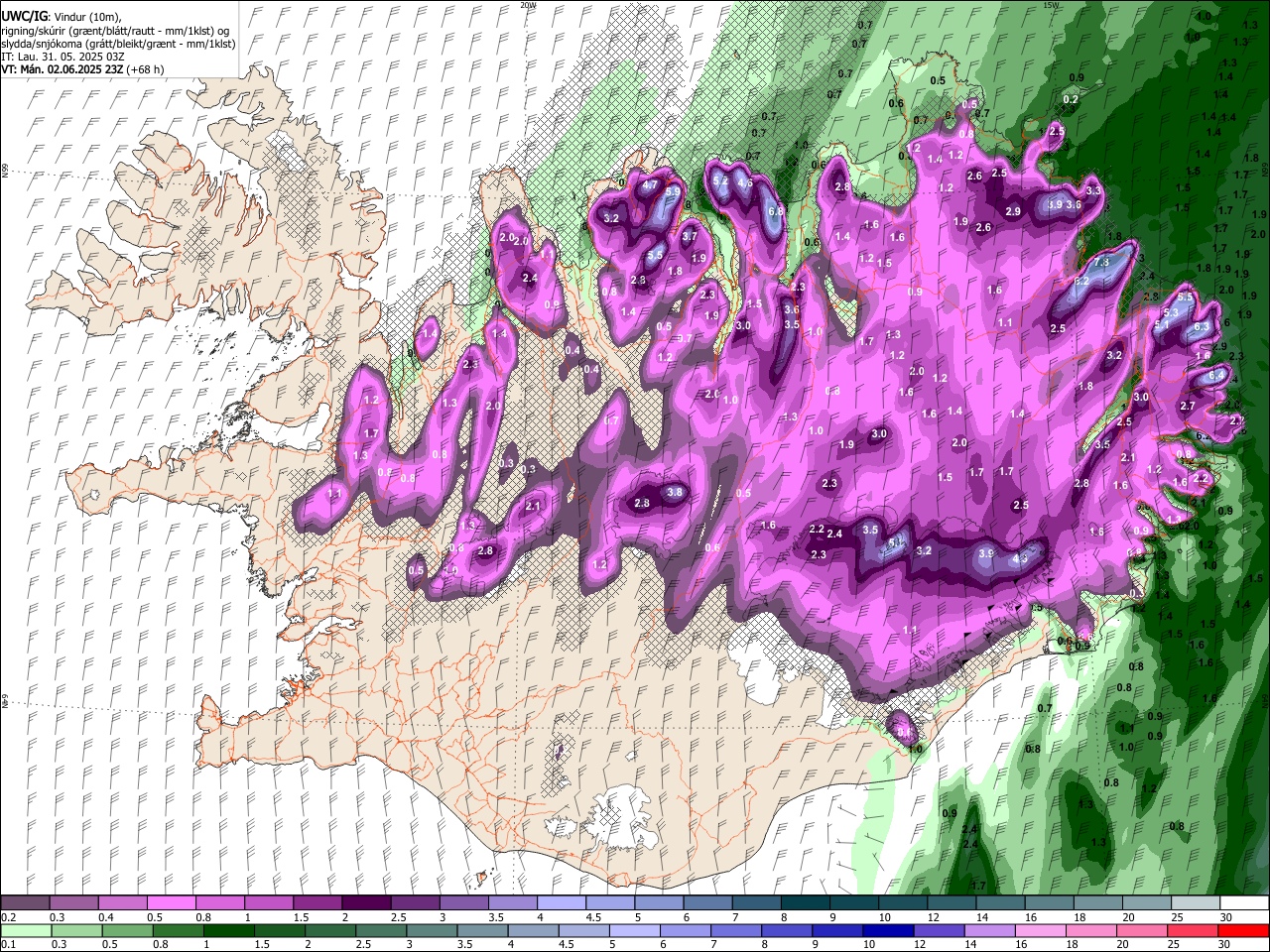Select the lavender 14–16 swatch in the lower legend row

[990, 930]
